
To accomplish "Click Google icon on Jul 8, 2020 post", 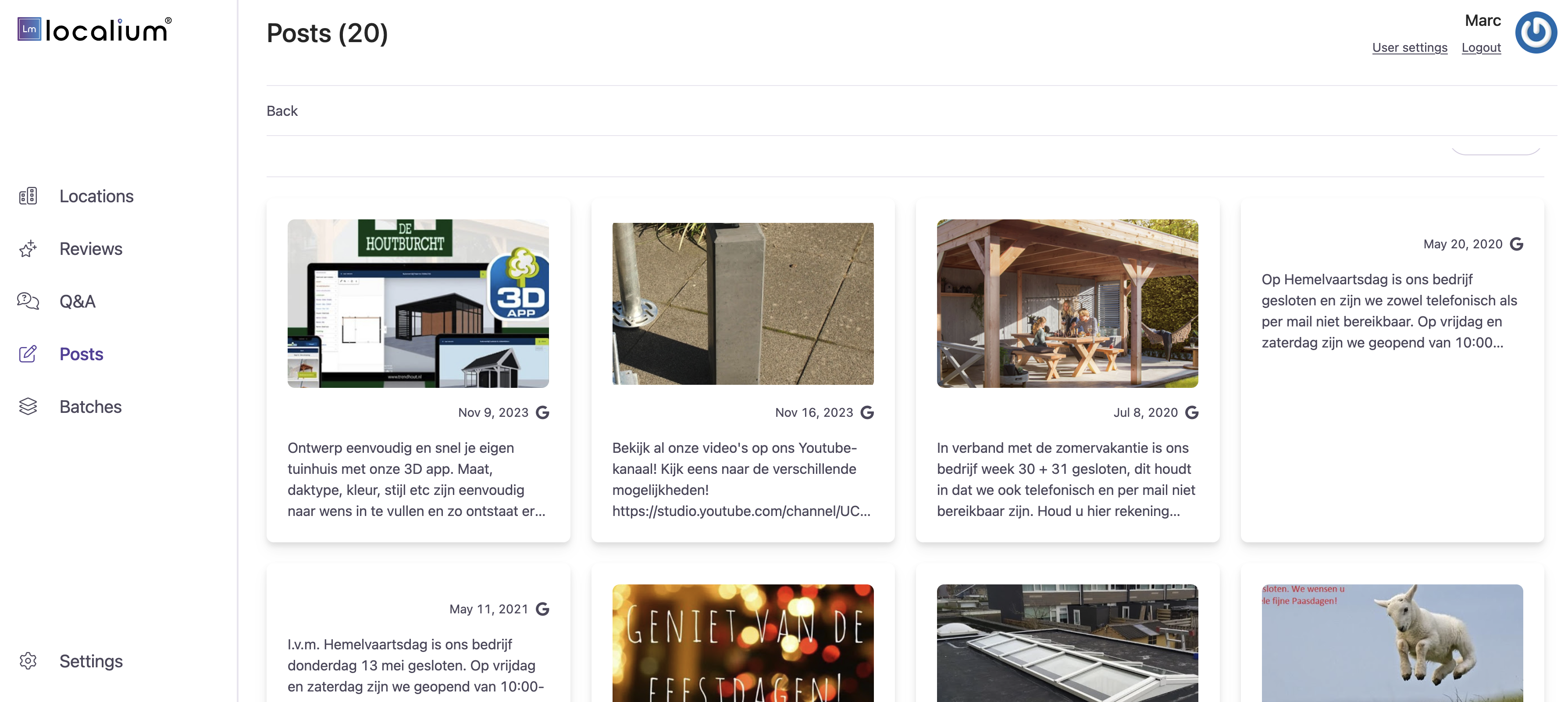I will point(1192,412).
